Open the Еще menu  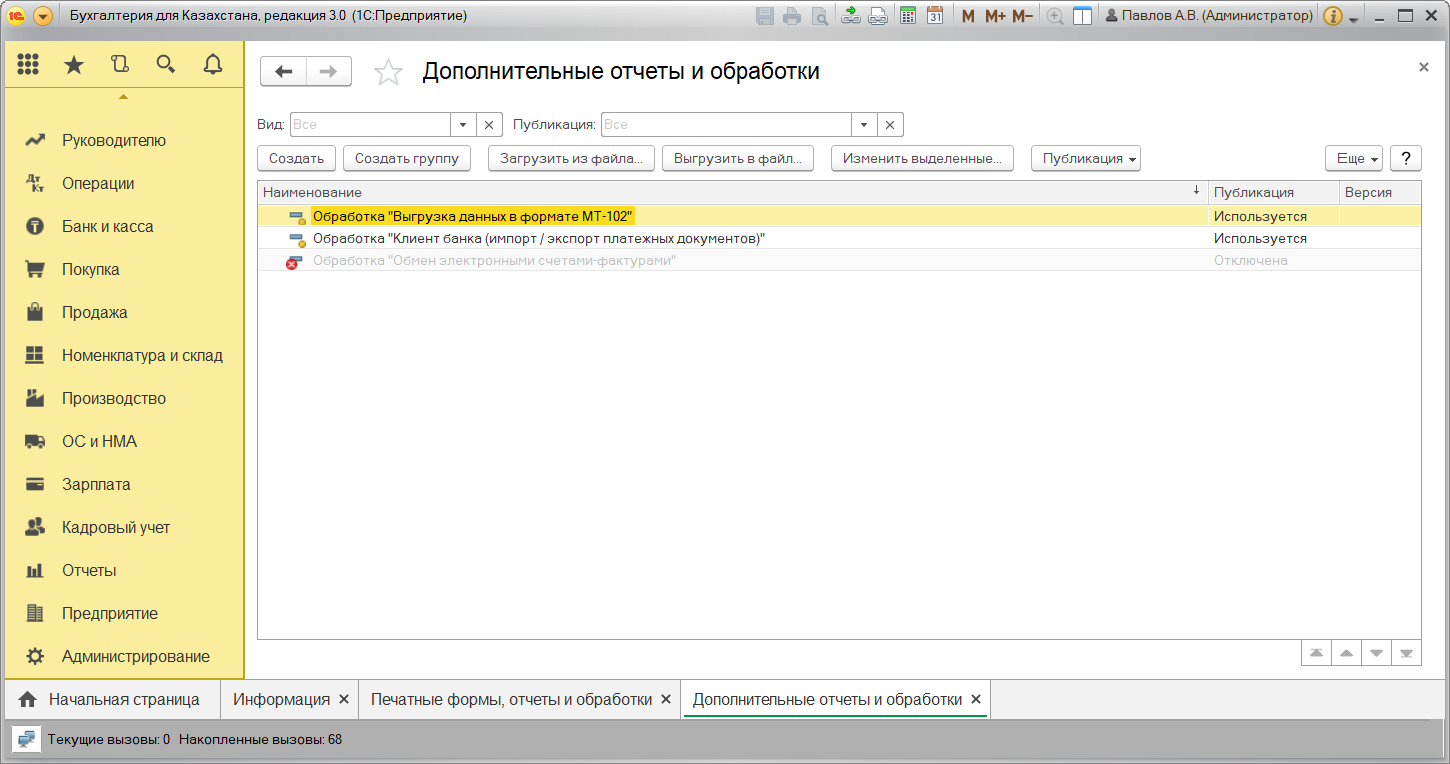[x=1353, y=159]
